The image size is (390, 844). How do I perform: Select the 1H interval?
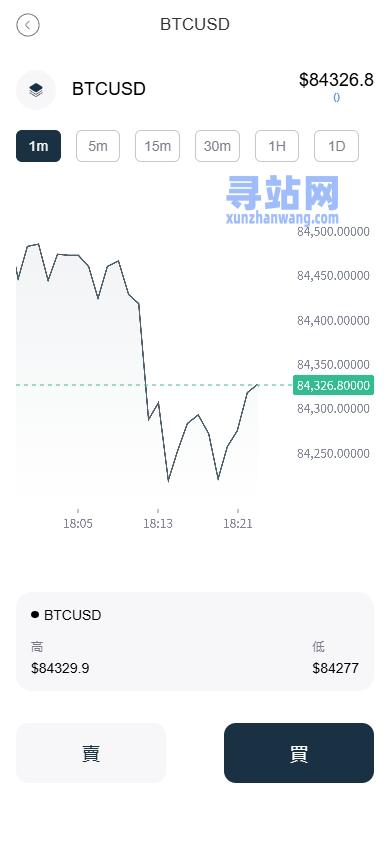[276, 146]
